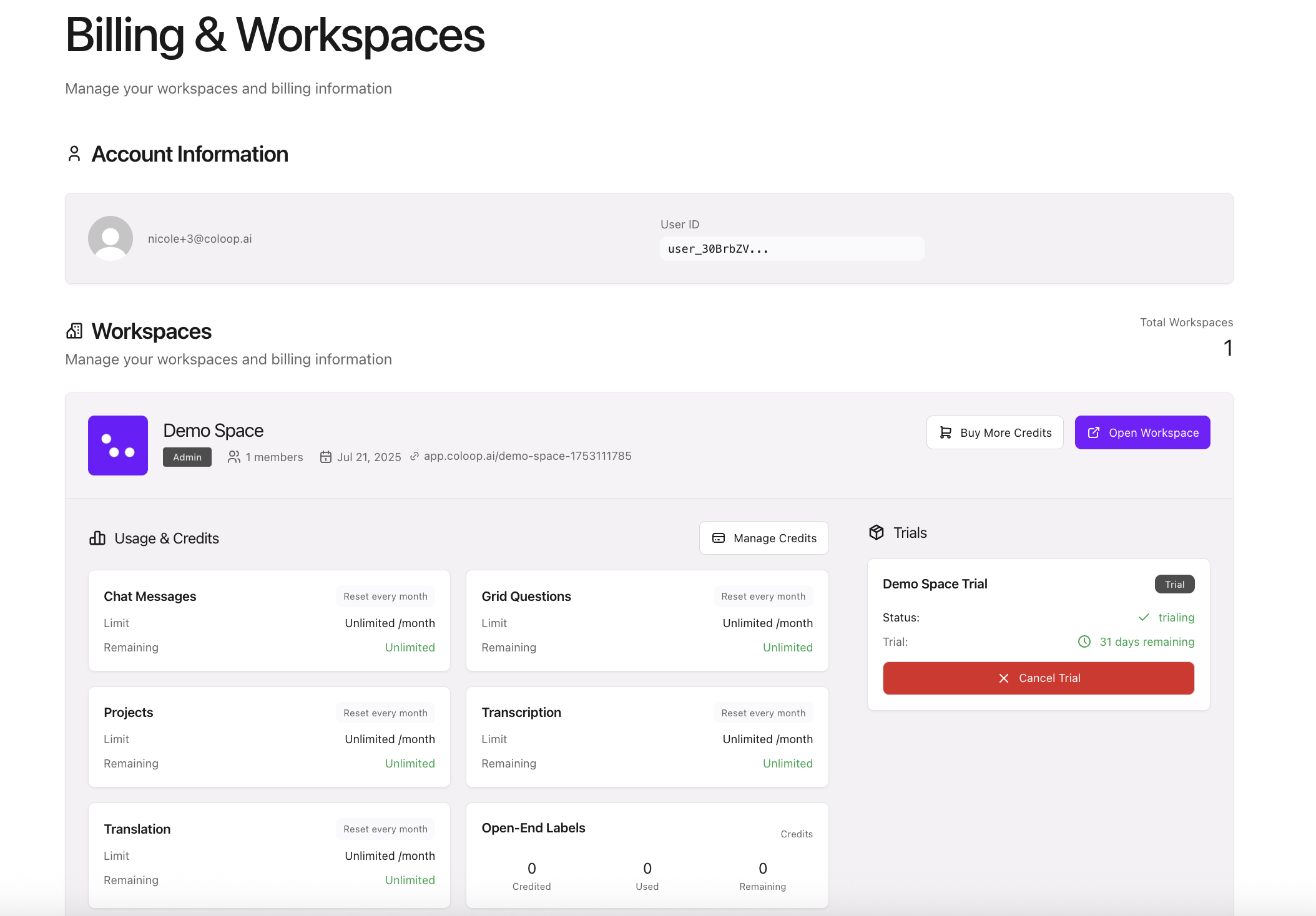The width and height of the screenshot is (1316, 916).
Task: Click the Projects card title
Action: coord(129,712)
